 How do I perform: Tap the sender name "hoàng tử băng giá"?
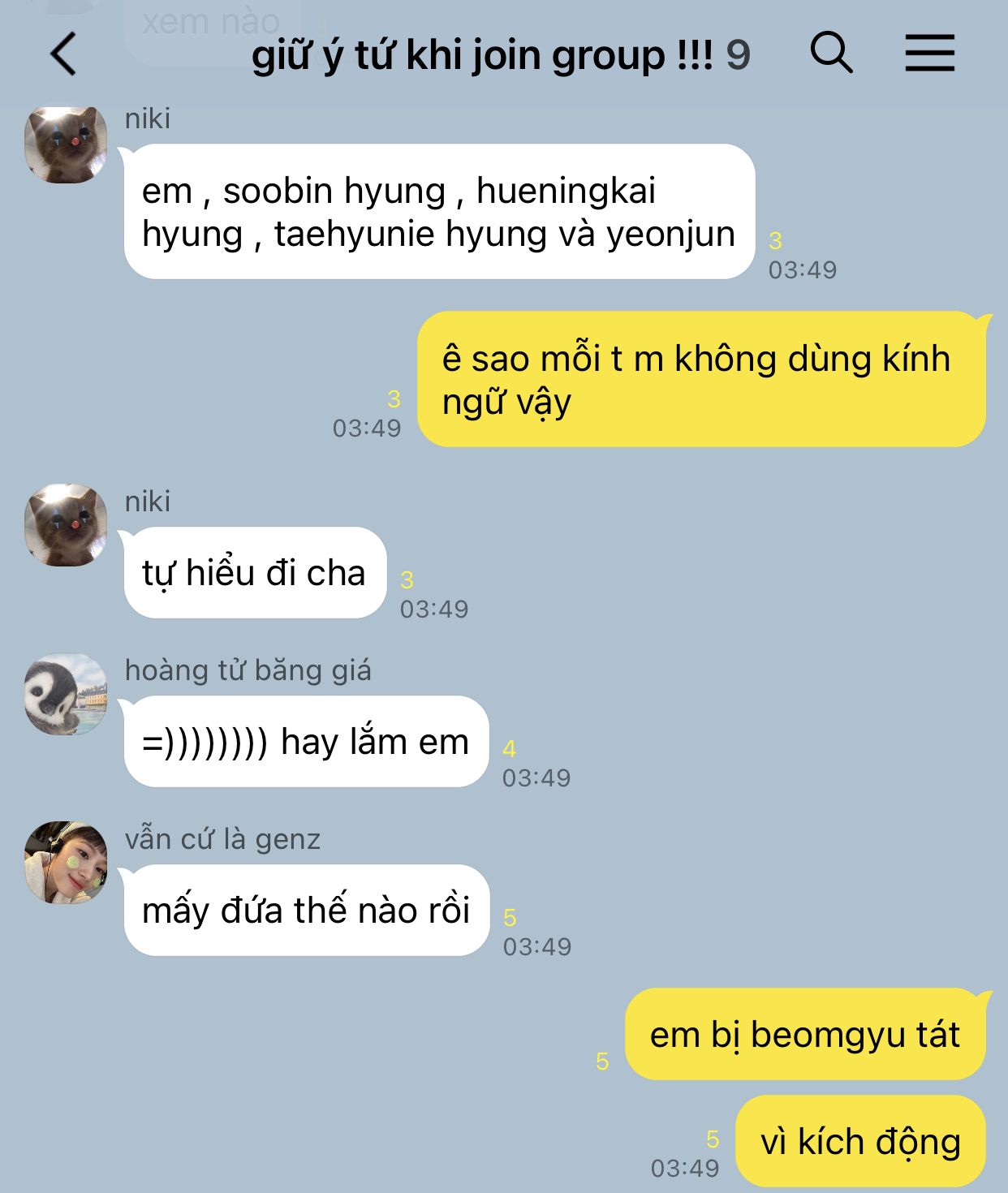[x=248, y=670]
